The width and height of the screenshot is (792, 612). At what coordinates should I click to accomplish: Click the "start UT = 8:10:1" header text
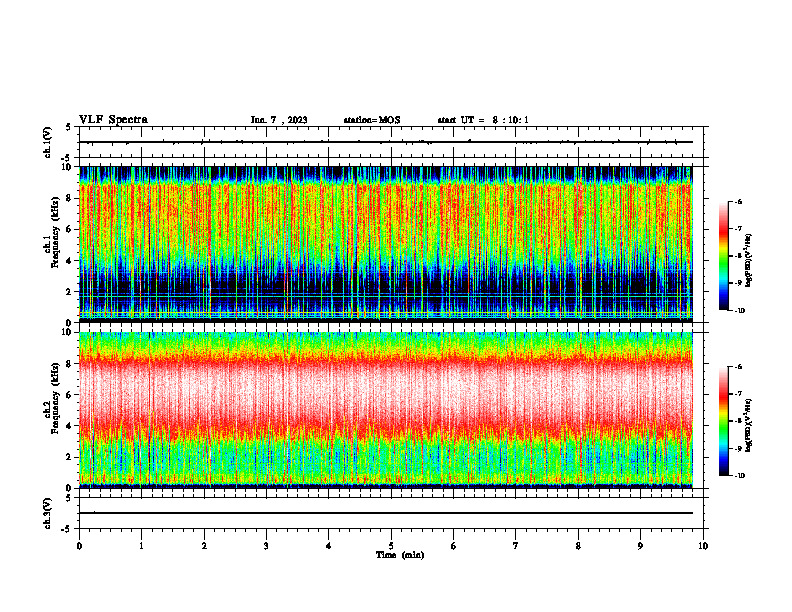click(x=483, y=120)
